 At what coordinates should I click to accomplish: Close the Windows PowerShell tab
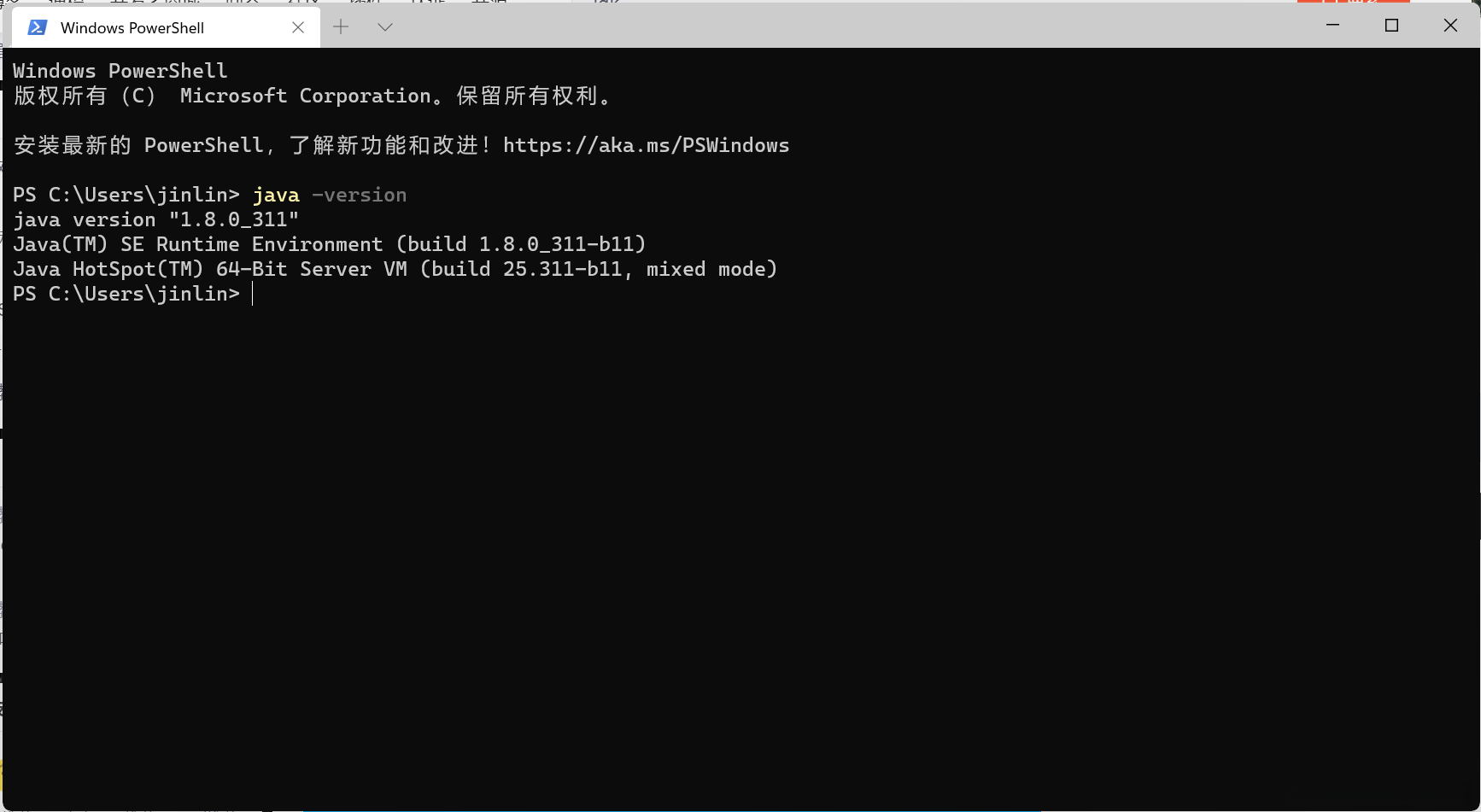click(x=298, y=27)
